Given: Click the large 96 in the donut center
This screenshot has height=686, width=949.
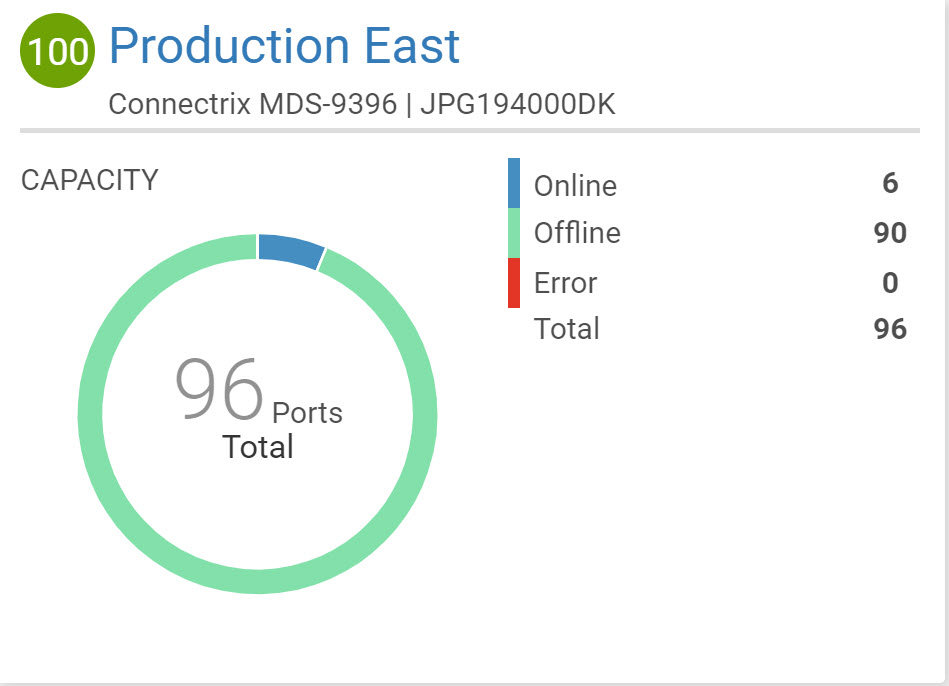Looking at the screenshot, I should (x=219, y=389).
